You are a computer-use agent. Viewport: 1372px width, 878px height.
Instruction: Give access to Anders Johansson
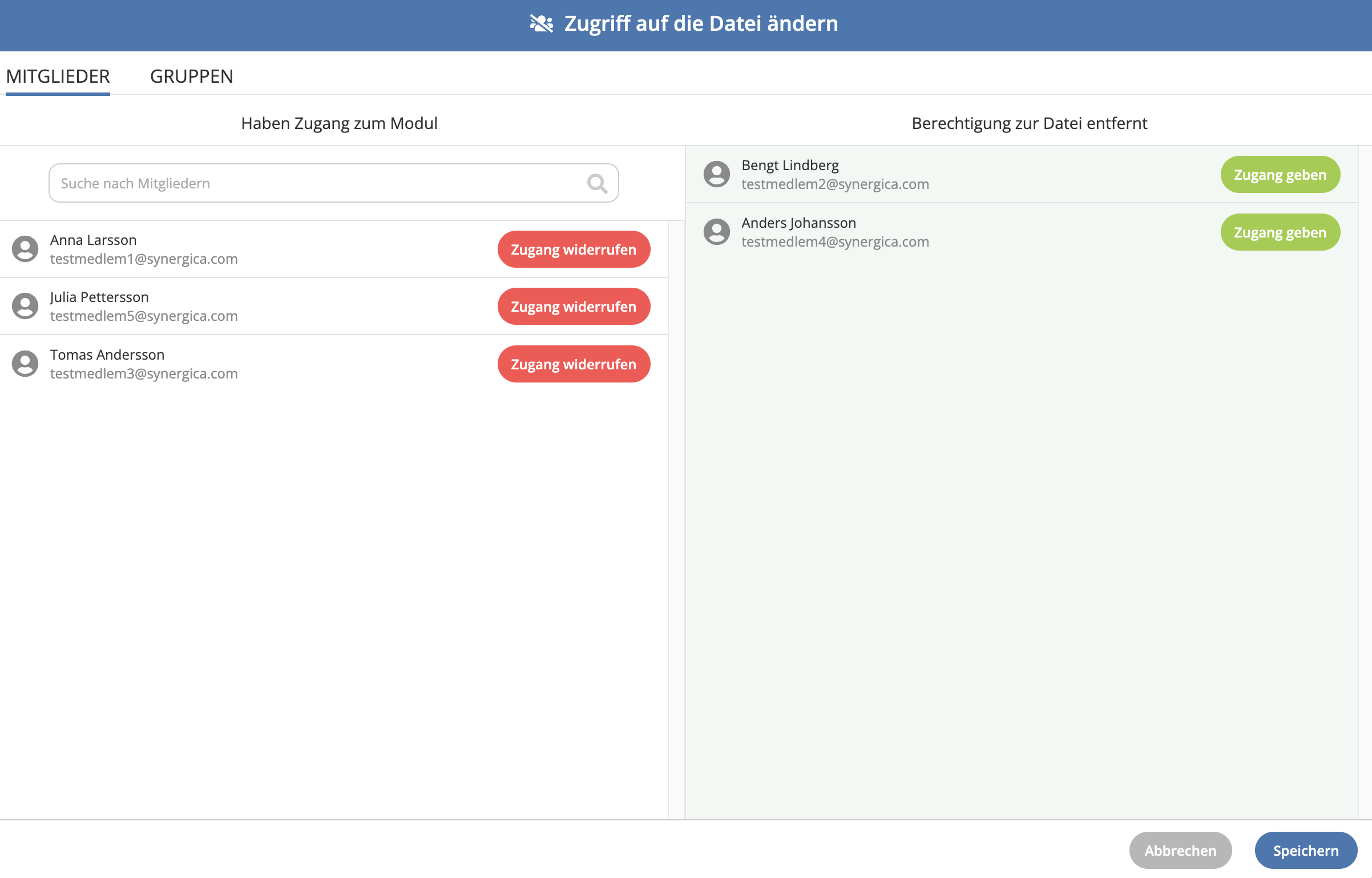point(1280,232)
